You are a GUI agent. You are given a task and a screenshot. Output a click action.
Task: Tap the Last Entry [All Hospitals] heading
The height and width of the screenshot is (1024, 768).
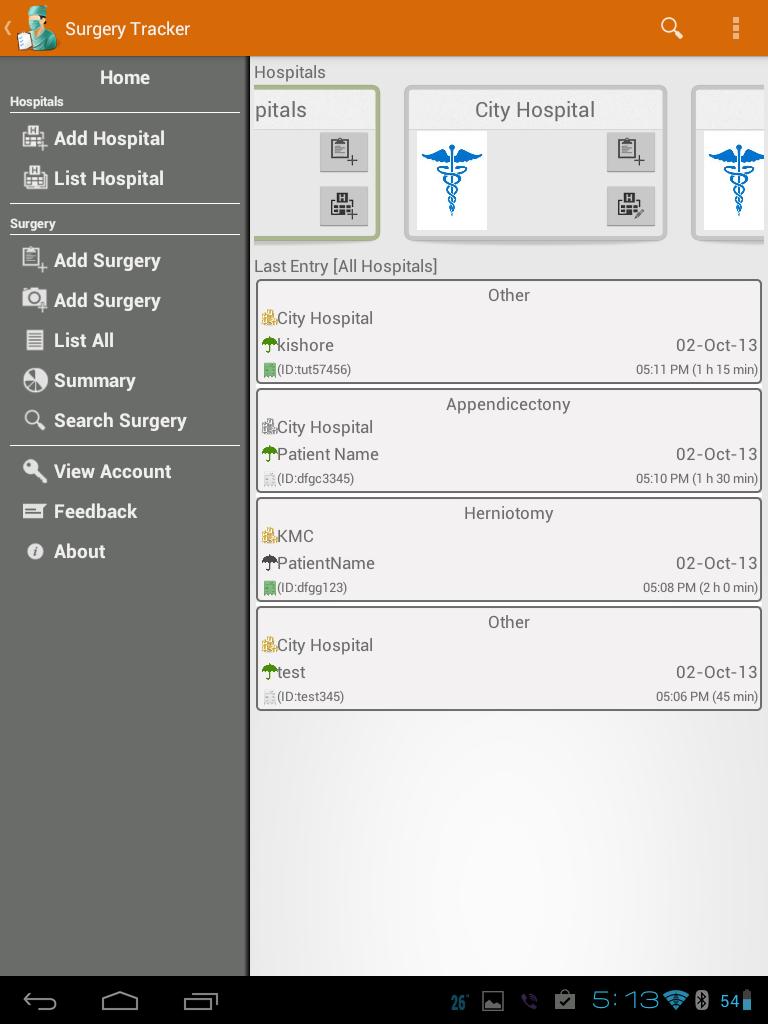[345, 266]
